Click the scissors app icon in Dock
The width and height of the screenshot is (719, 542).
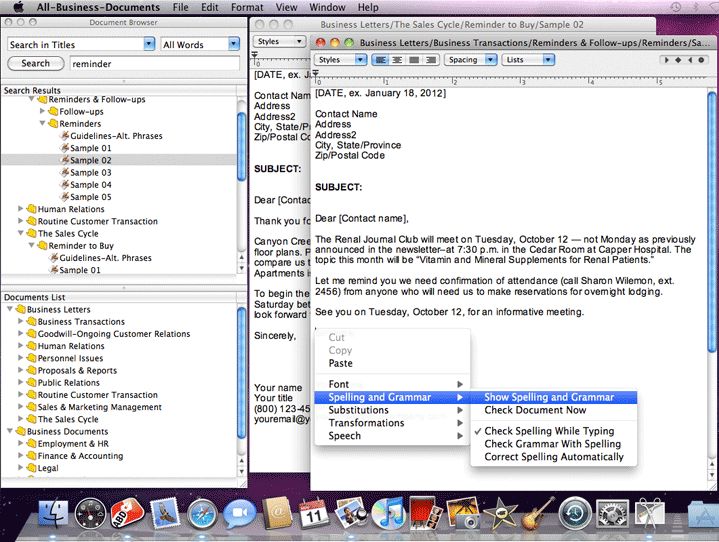[x=649, y=514]
